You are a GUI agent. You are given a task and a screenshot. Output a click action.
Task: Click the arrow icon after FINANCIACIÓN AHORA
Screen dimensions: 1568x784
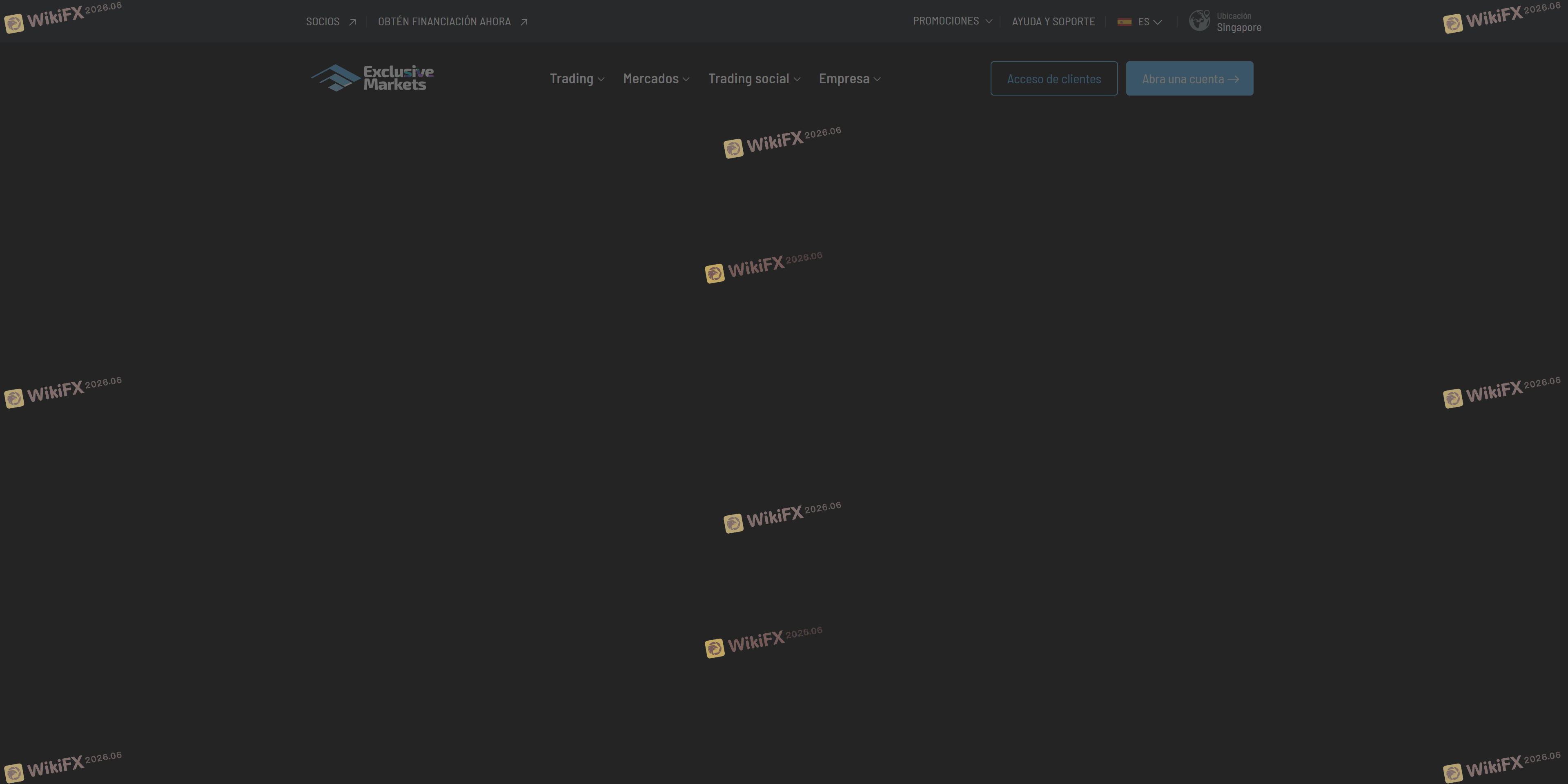coord(523,22)
